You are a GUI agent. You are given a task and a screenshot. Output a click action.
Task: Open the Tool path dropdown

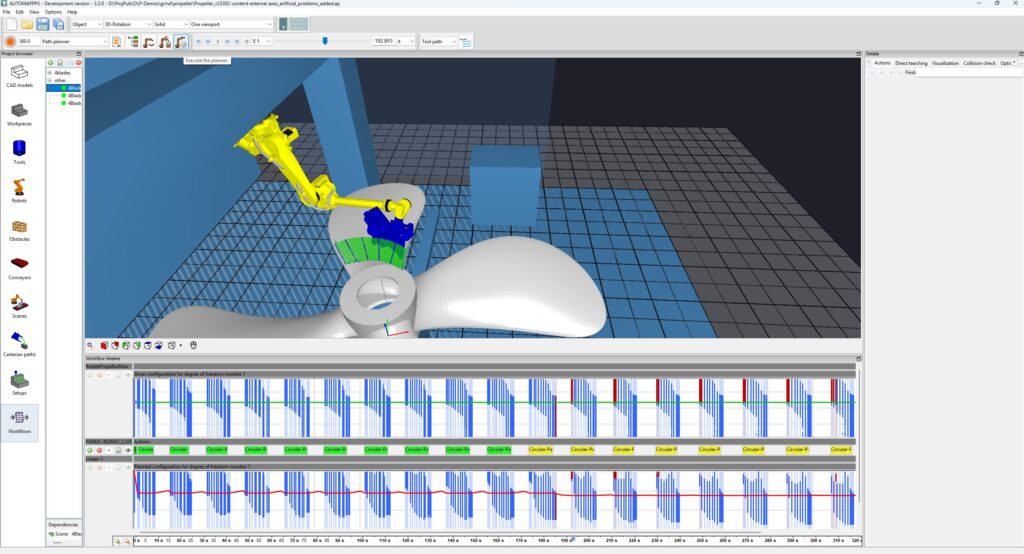438,41
